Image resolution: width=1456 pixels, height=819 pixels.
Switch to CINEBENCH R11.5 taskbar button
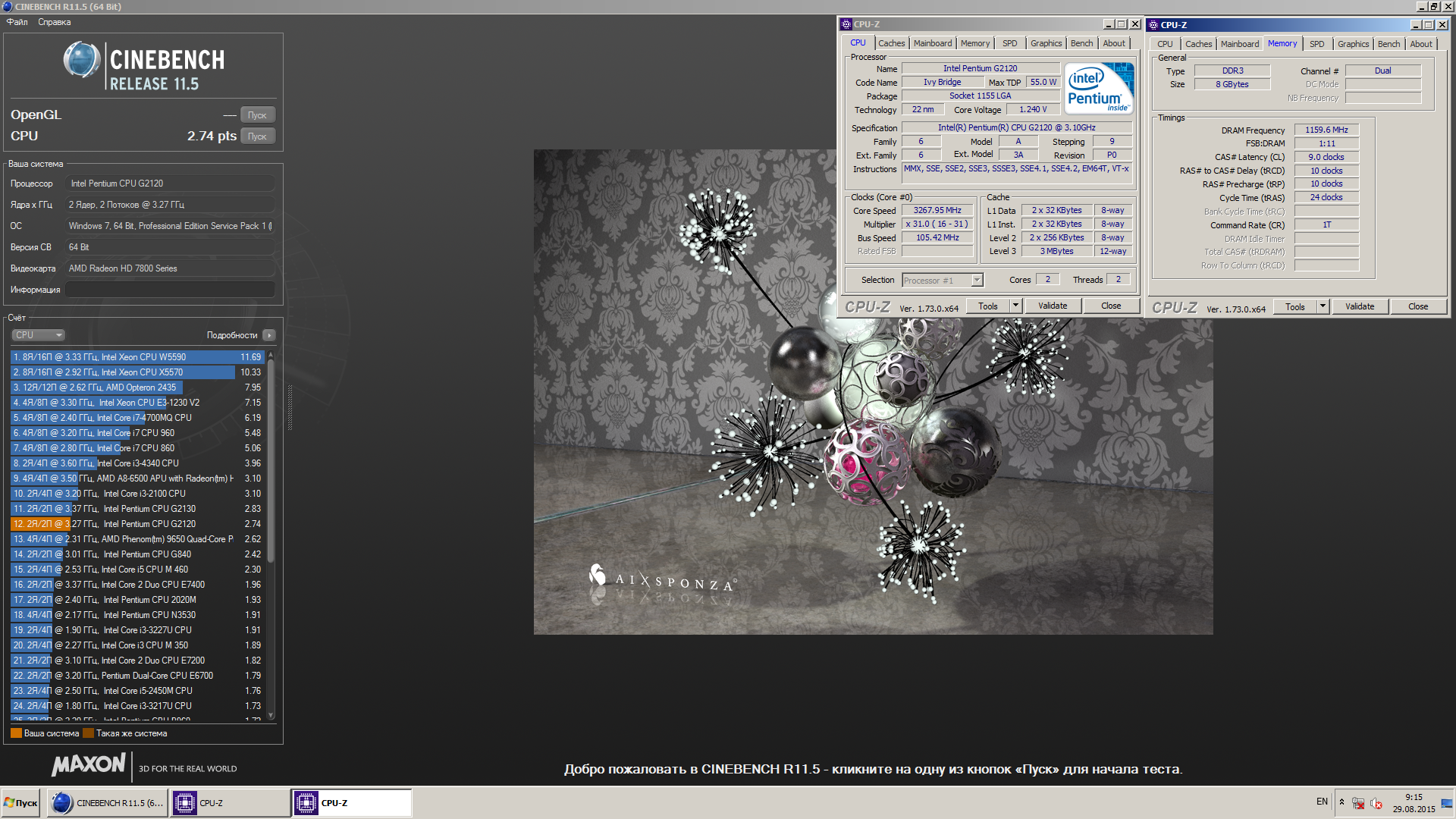[x=107, y=803]
